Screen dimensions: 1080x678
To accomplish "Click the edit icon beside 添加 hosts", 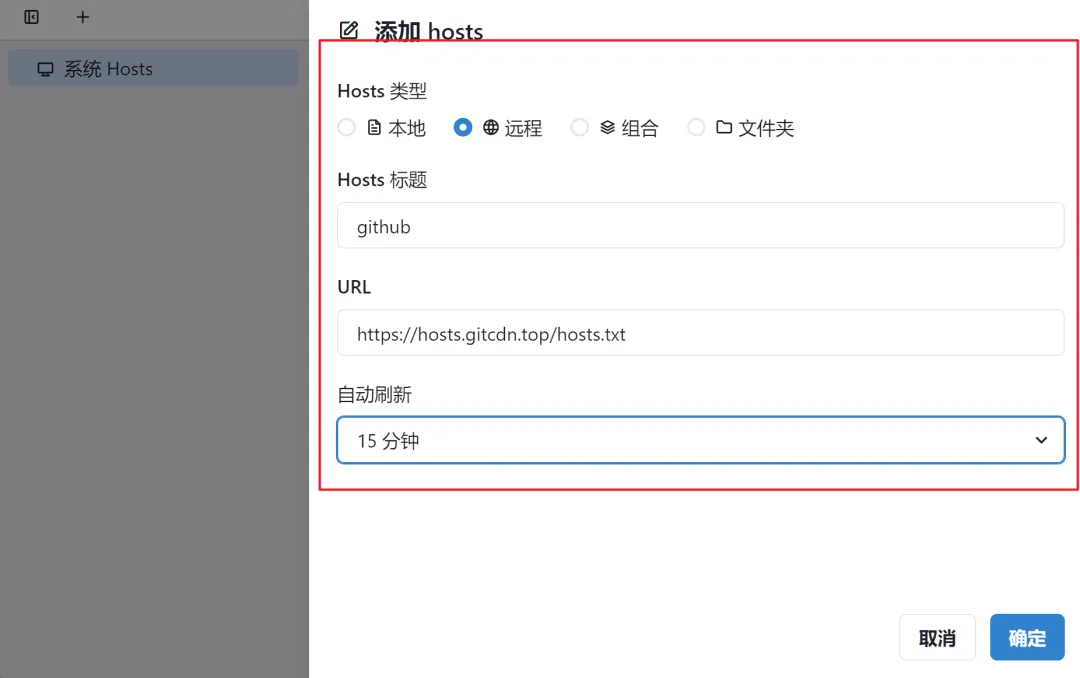I will tap(349, 30).
